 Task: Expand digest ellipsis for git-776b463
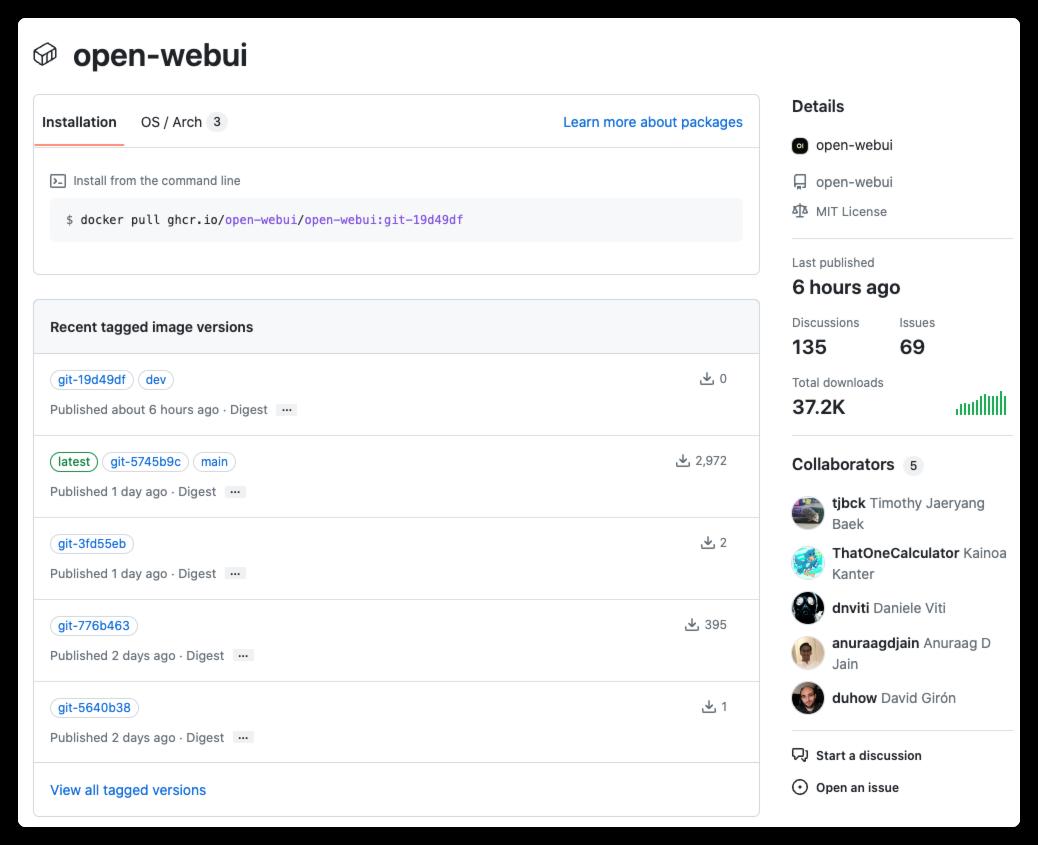pyautogui.click(x=243, y=656)
